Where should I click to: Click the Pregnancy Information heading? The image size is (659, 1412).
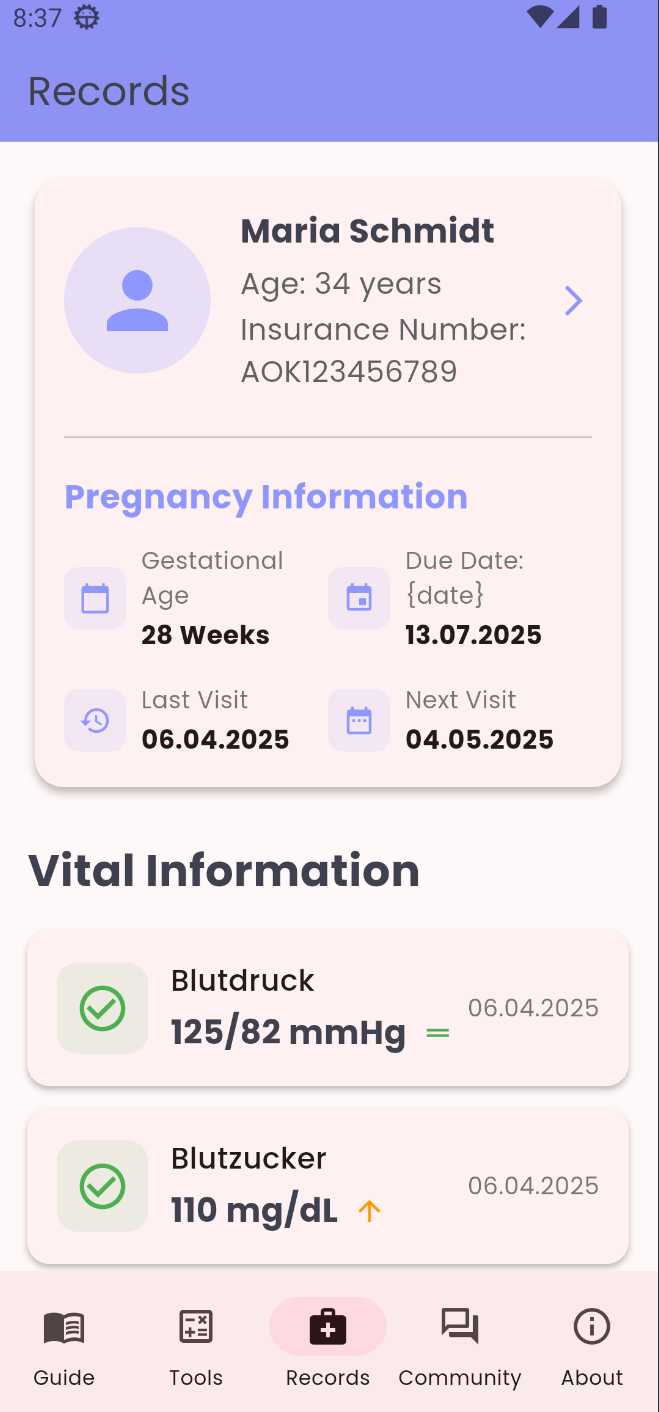266,497
